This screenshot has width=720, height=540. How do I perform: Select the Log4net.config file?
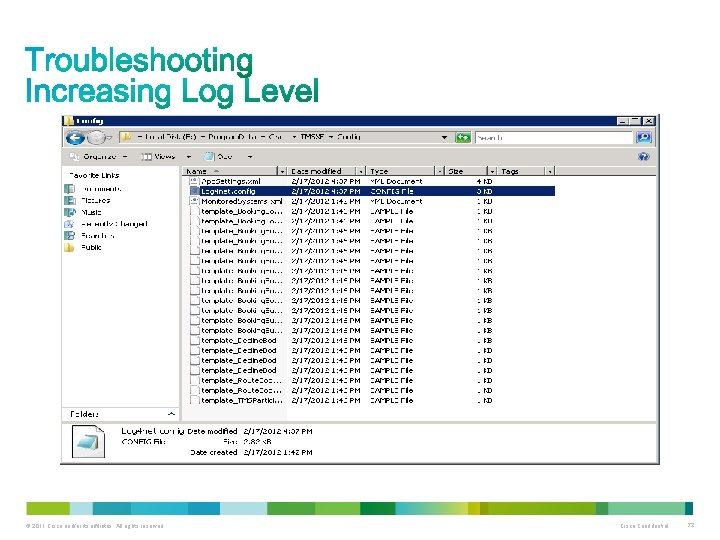(228, 191)
